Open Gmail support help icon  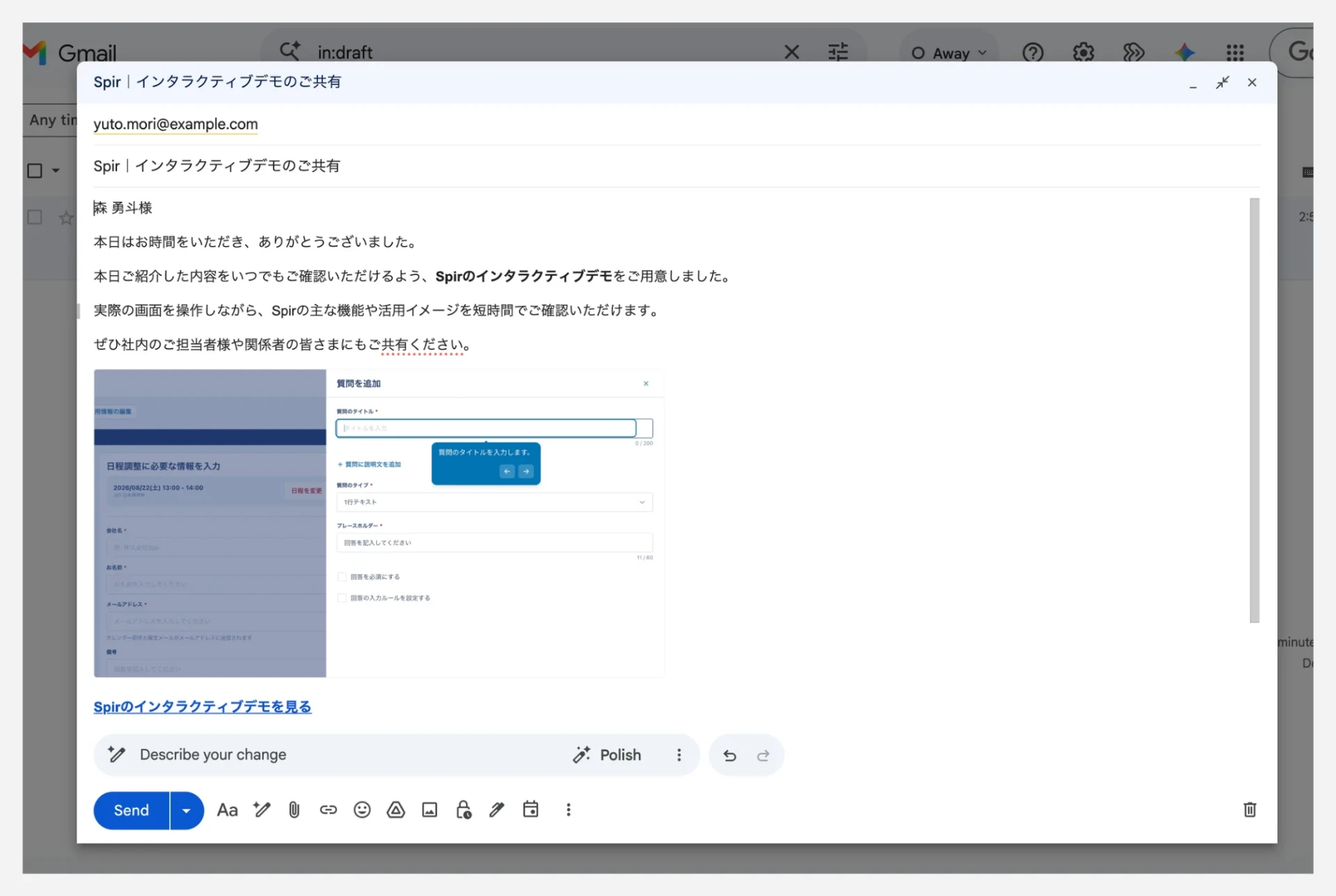[x=1033, y=52]
